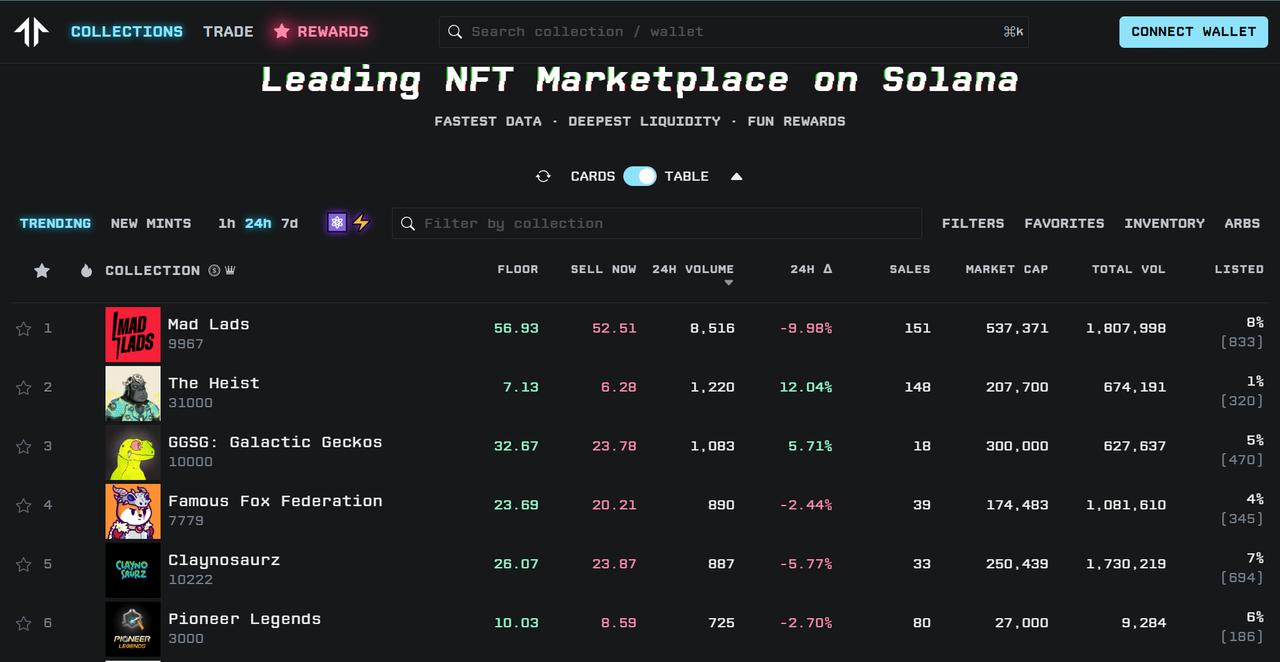This screenshot has height=662, width=1280.
Task: Star The Heist collection as favorite
Action: 24,388
